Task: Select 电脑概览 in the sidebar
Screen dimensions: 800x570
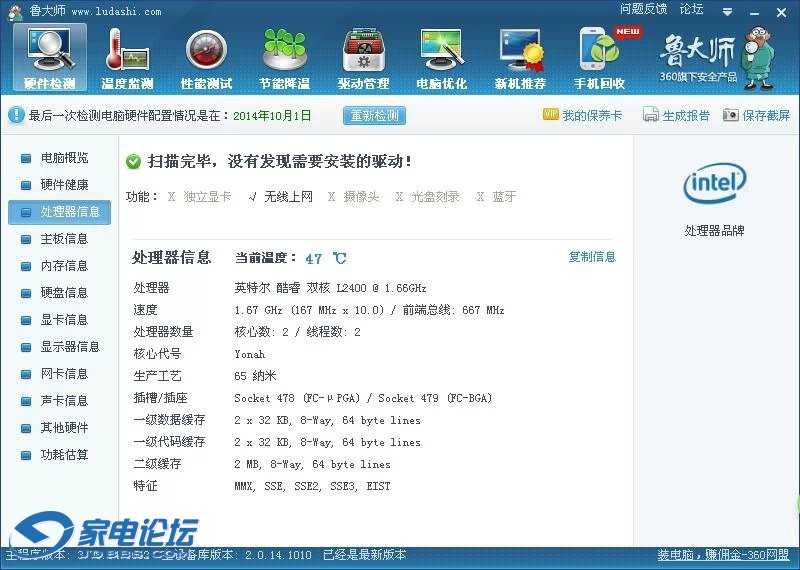Action: [x=59, y=158]
